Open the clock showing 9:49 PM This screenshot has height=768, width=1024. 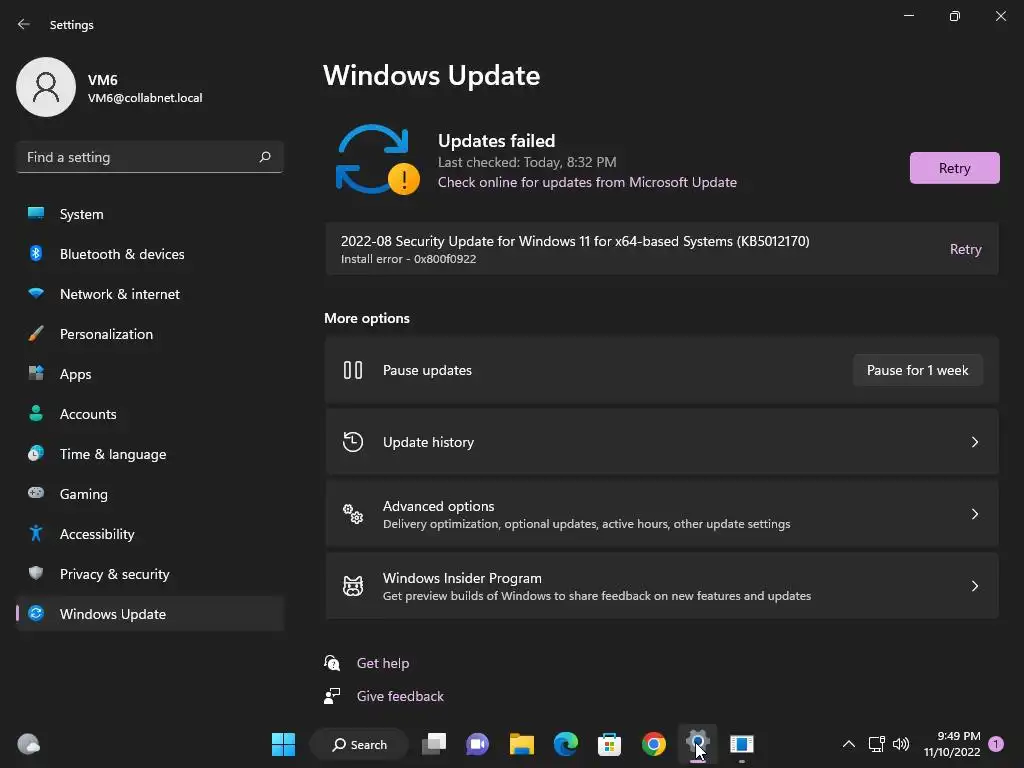(952, 744)
